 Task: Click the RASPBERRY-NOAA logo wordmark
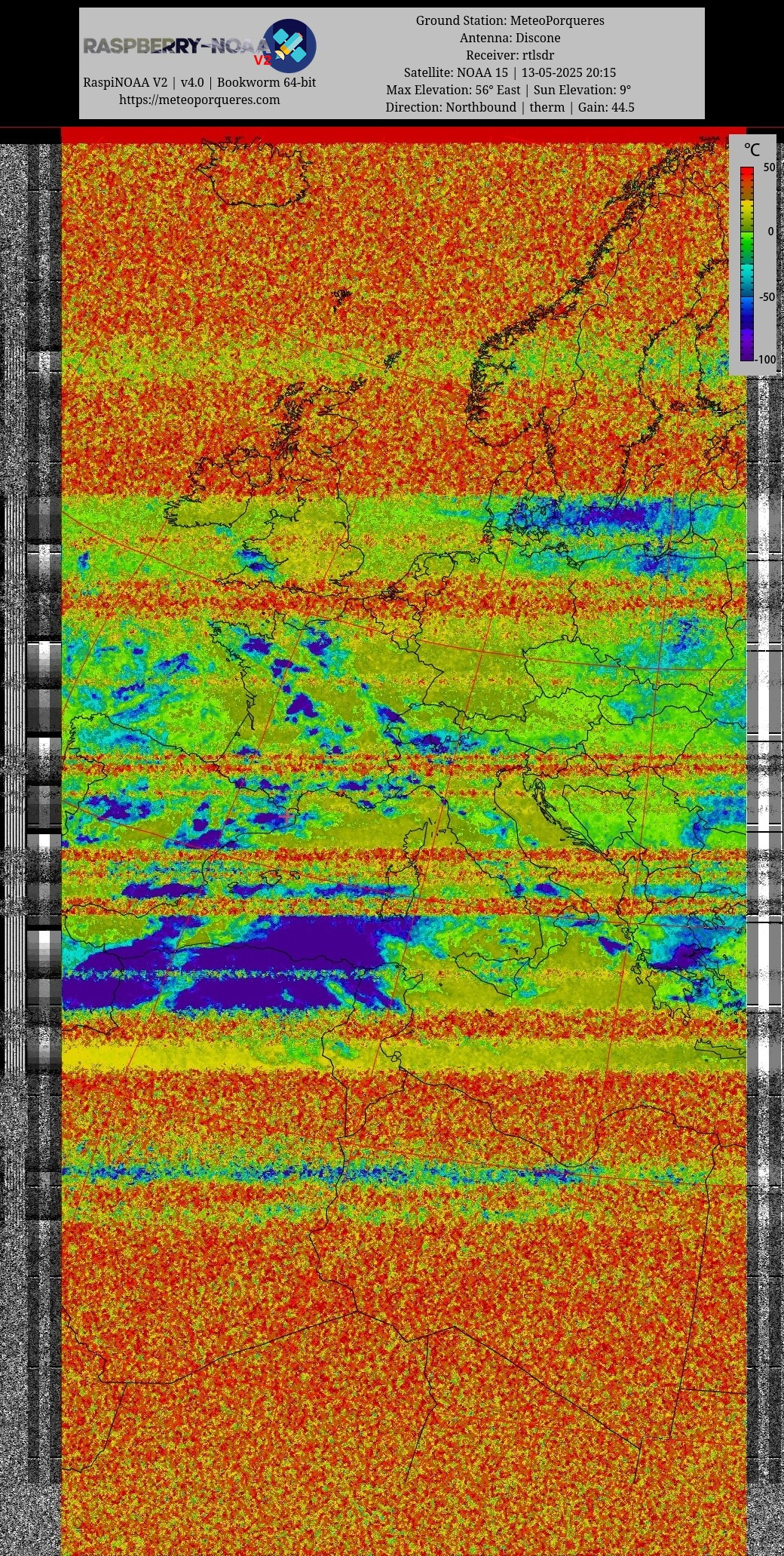(x=176, y=47)
